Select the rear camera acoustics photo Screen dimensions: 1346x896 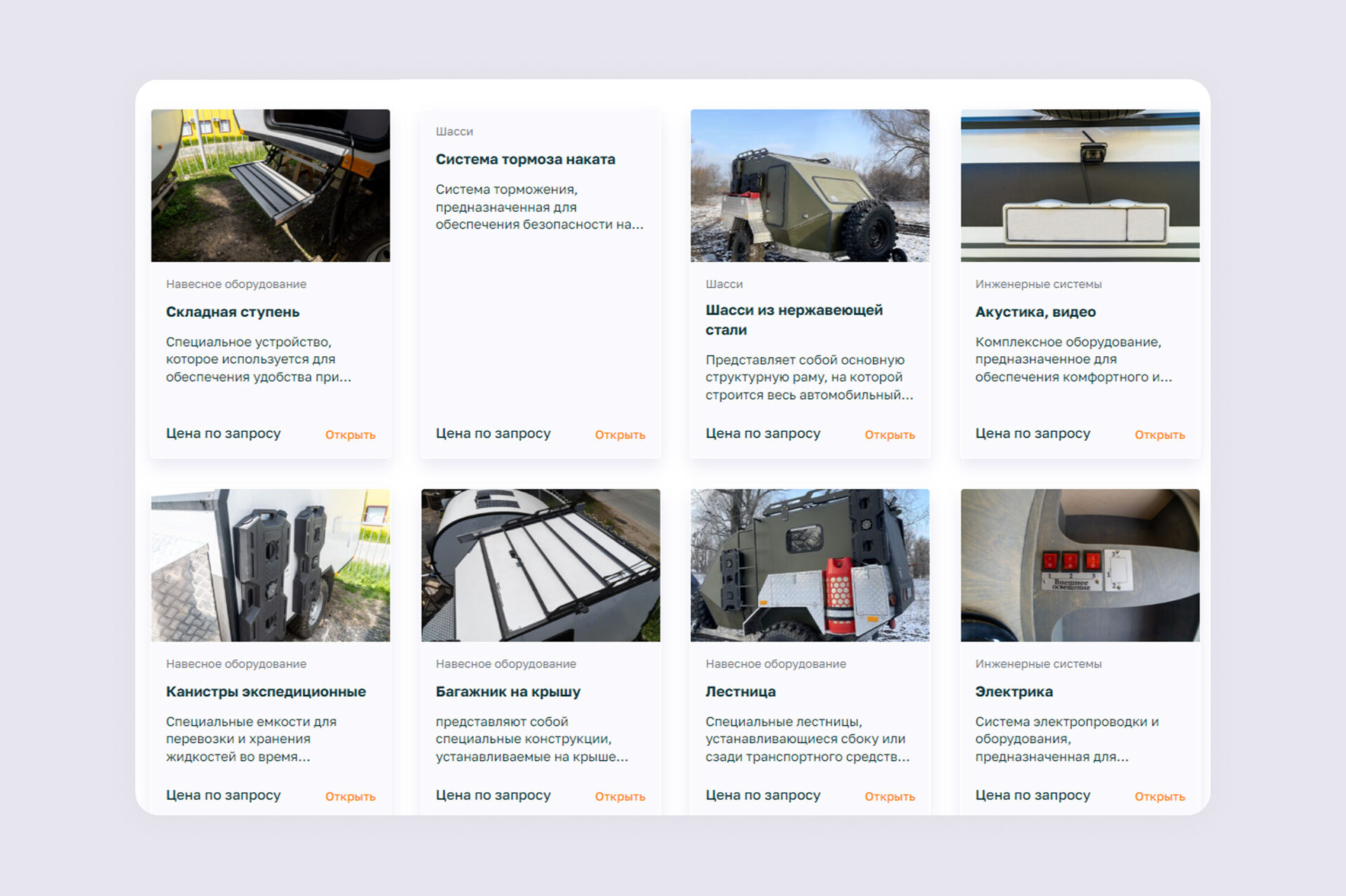[1080, 186]
